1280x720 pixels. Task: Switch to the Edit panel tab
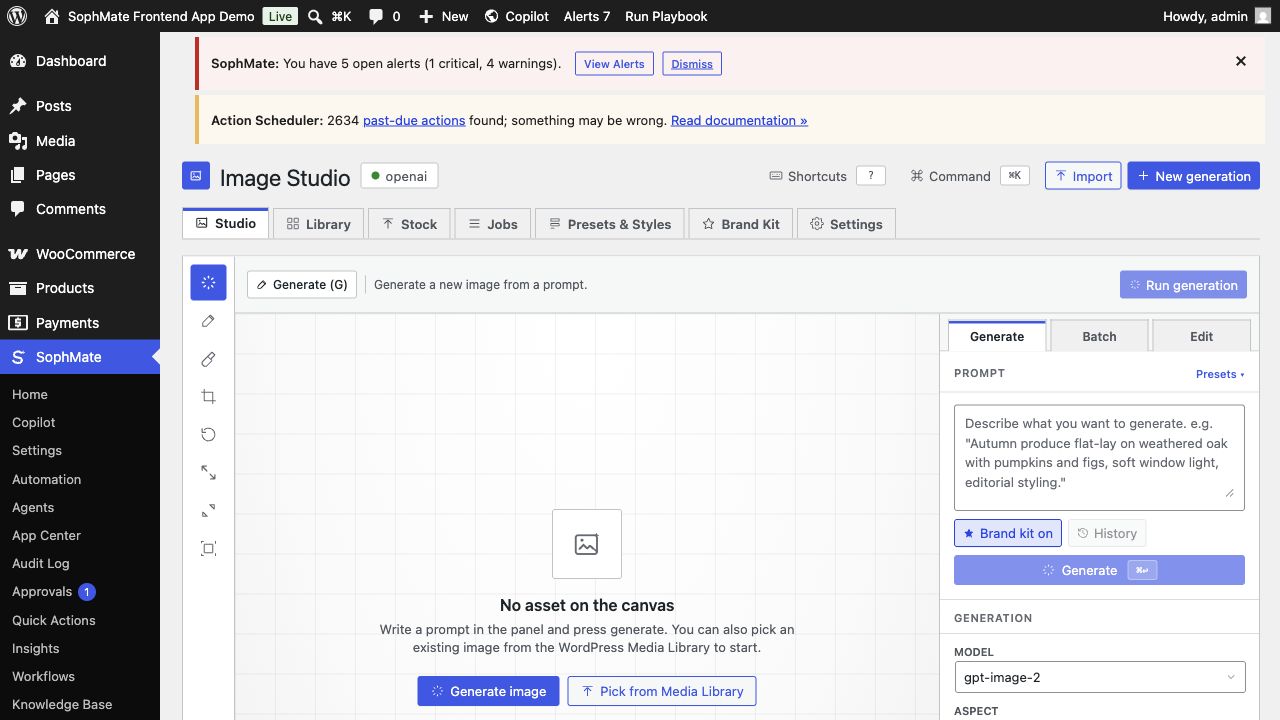[1201, 336]
